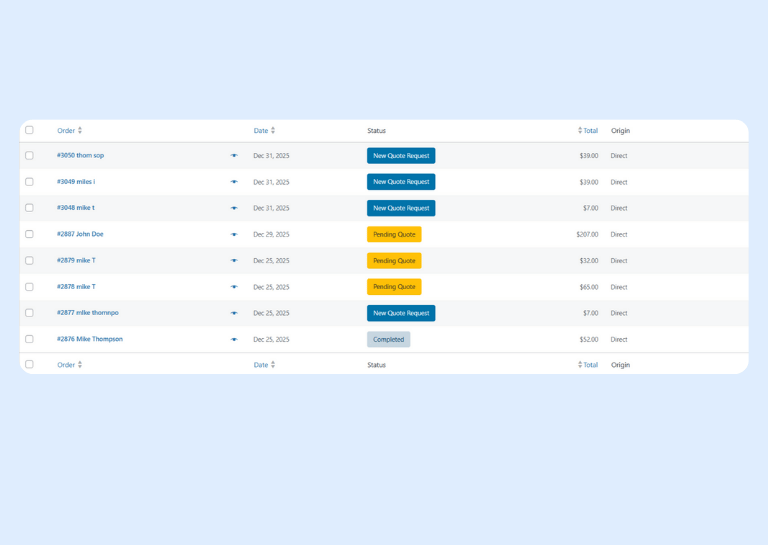Viewport: 768px width, 545px height.
Task: Click preview eye icon for order #2879
Action: click(234, 261)
